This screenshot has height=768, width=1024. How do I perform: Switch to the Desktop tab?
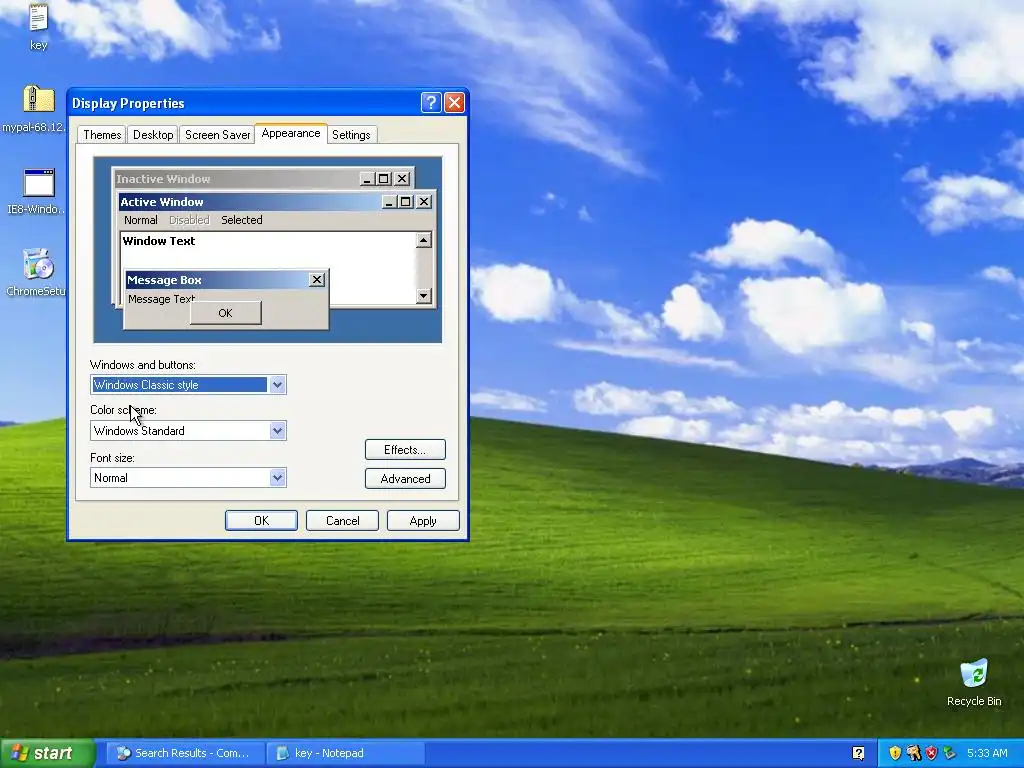click(x=153, y=135)
